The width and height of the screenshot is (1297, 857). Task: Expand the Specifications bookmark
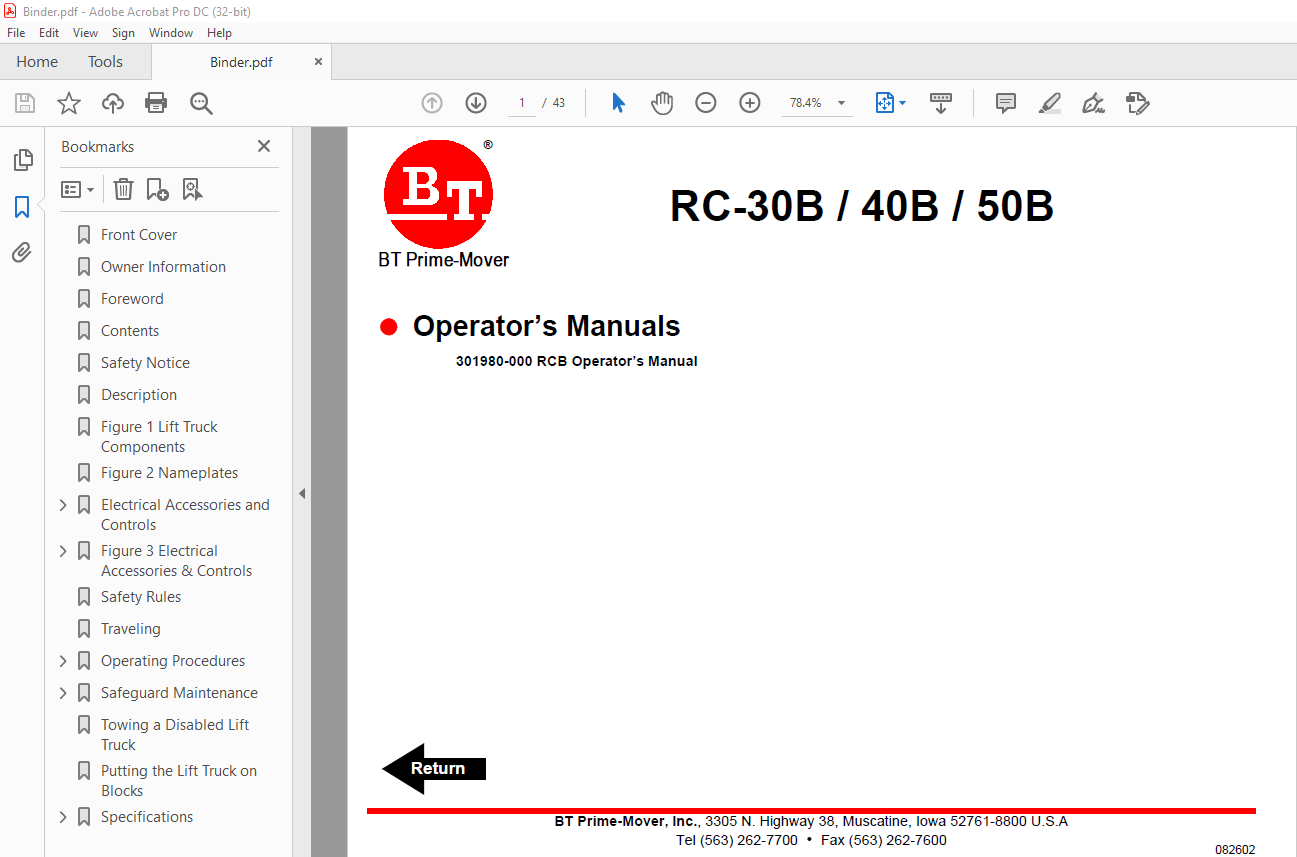click(63, 817)
